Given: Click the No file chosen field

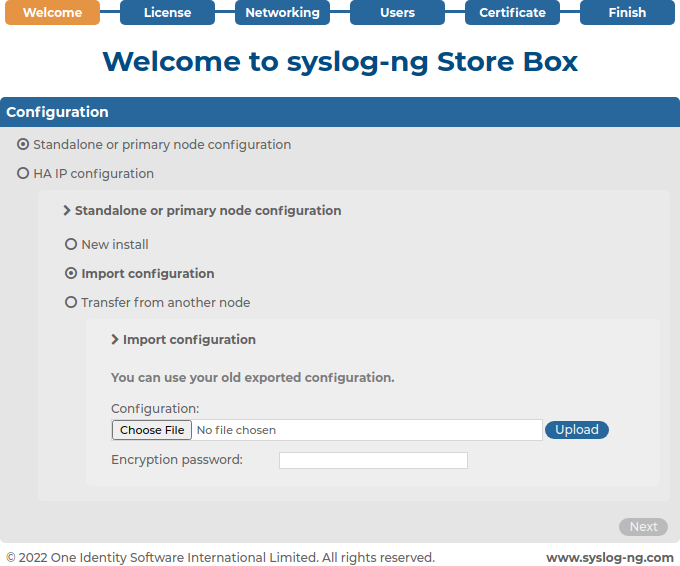Looking at the screenshot, I should [367, 430].
